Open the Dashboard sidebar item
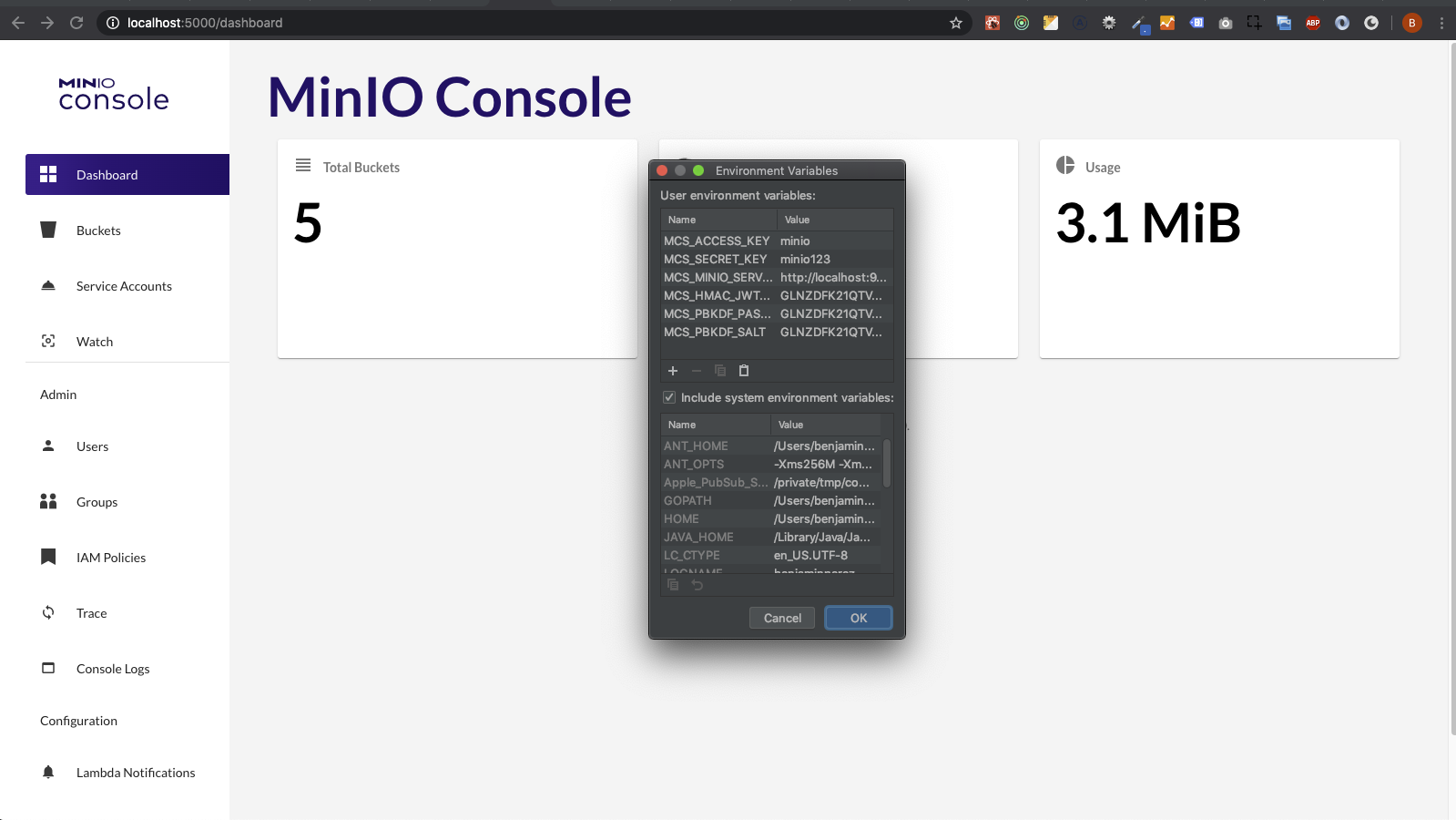 pos(127,174)
